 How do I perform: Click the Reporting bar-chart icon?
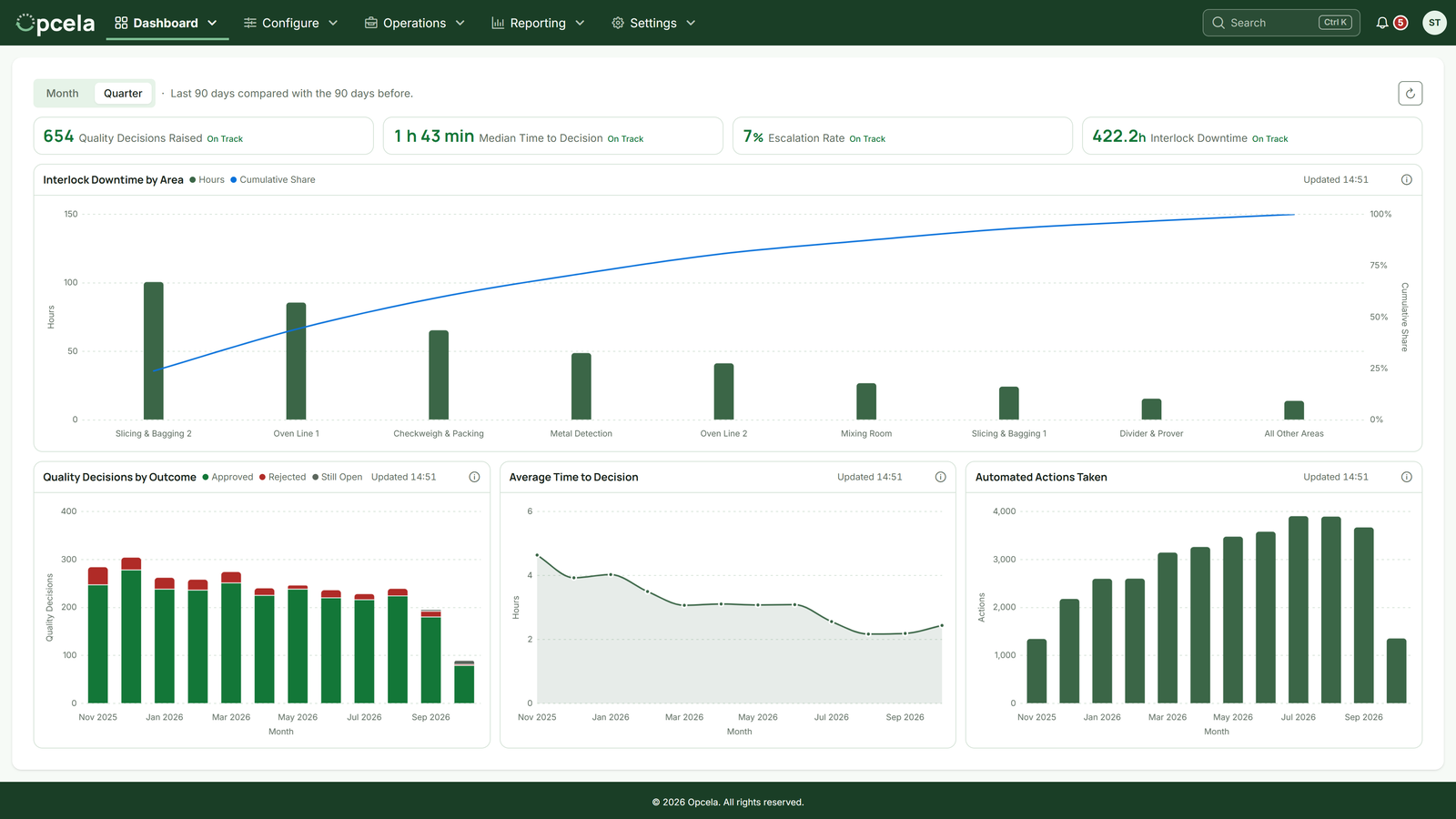click(x=498, y=23)
